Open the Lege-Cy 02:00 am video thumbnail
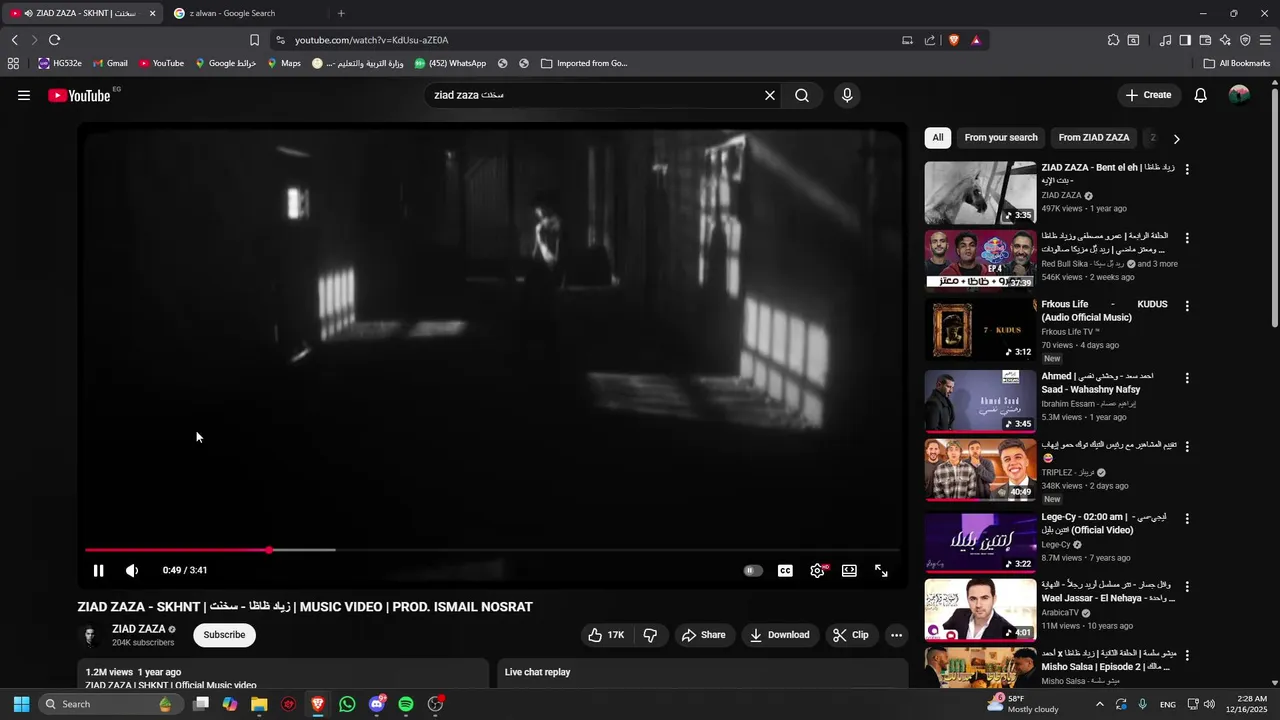1280x720 pixels. pos(980,542)
